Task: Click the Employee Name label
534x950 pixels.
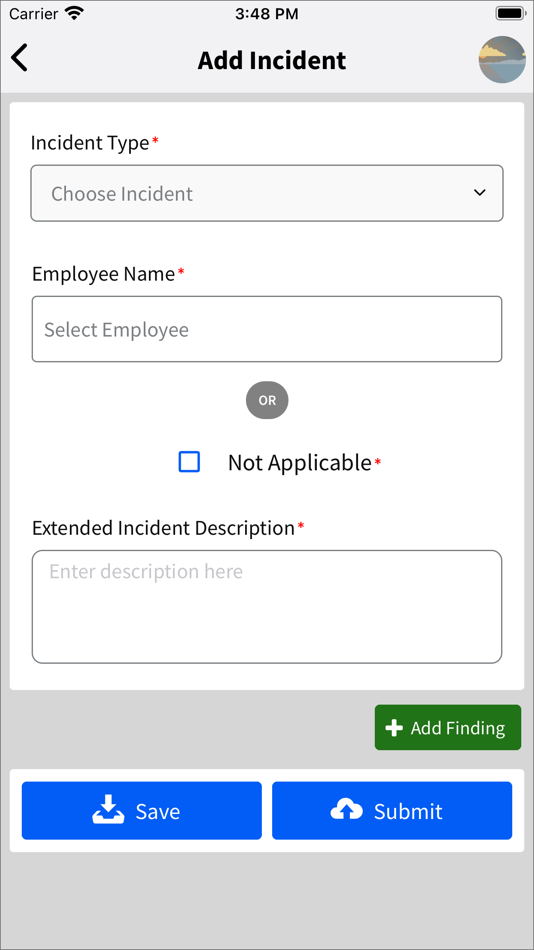Action: (104, 274)
